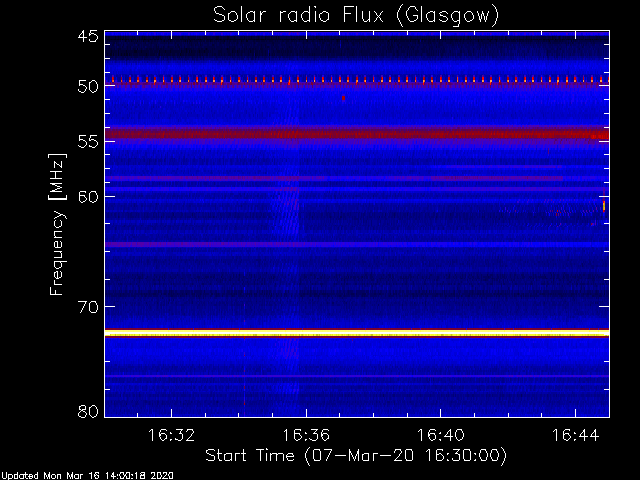Image resolution: width=640 pixels, height=480 pixels.
Task: Click the '16:36' time tick label
Action: [306, 435]
